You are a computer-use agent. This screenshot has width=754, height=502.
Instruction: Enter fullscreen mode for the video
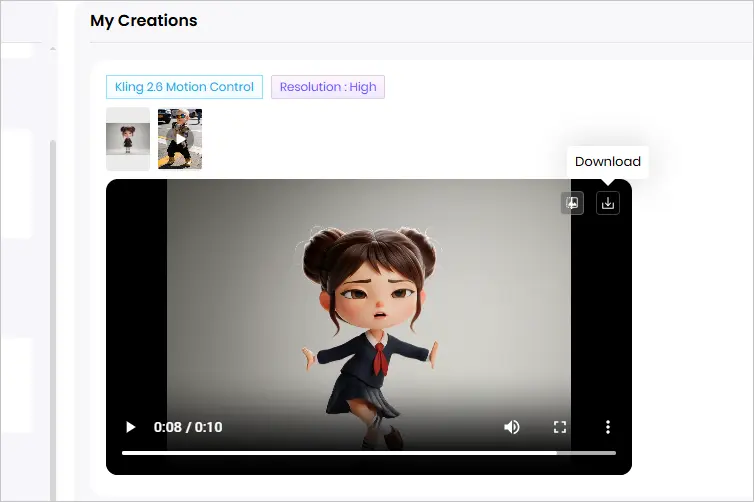click(x=560, y=427)
